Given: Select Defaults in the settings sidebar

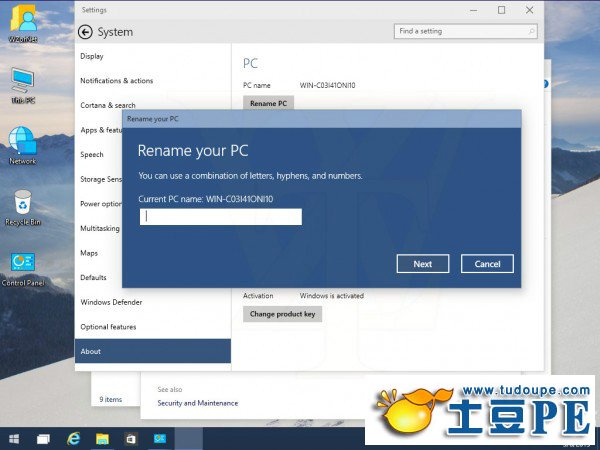Looking at the screenshot, I should (93, 277).
